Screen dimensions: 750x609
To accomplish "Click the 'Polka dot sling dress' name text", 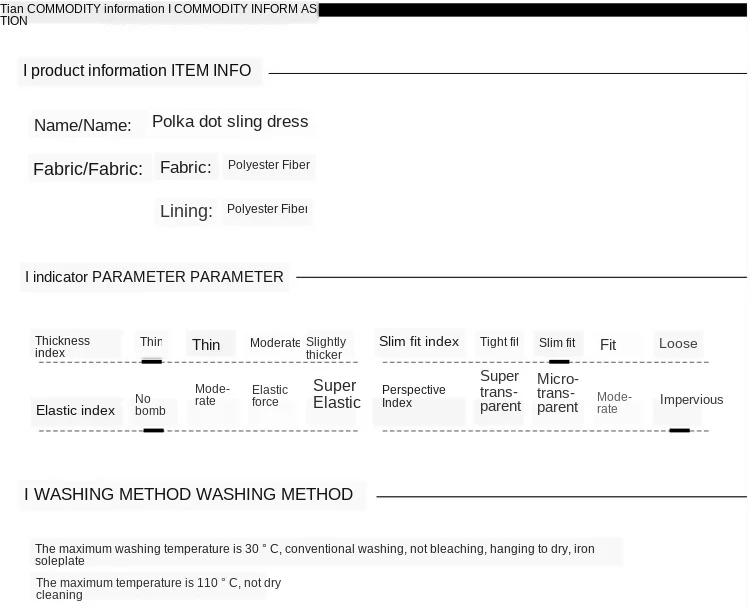I will tap(230, 122).
